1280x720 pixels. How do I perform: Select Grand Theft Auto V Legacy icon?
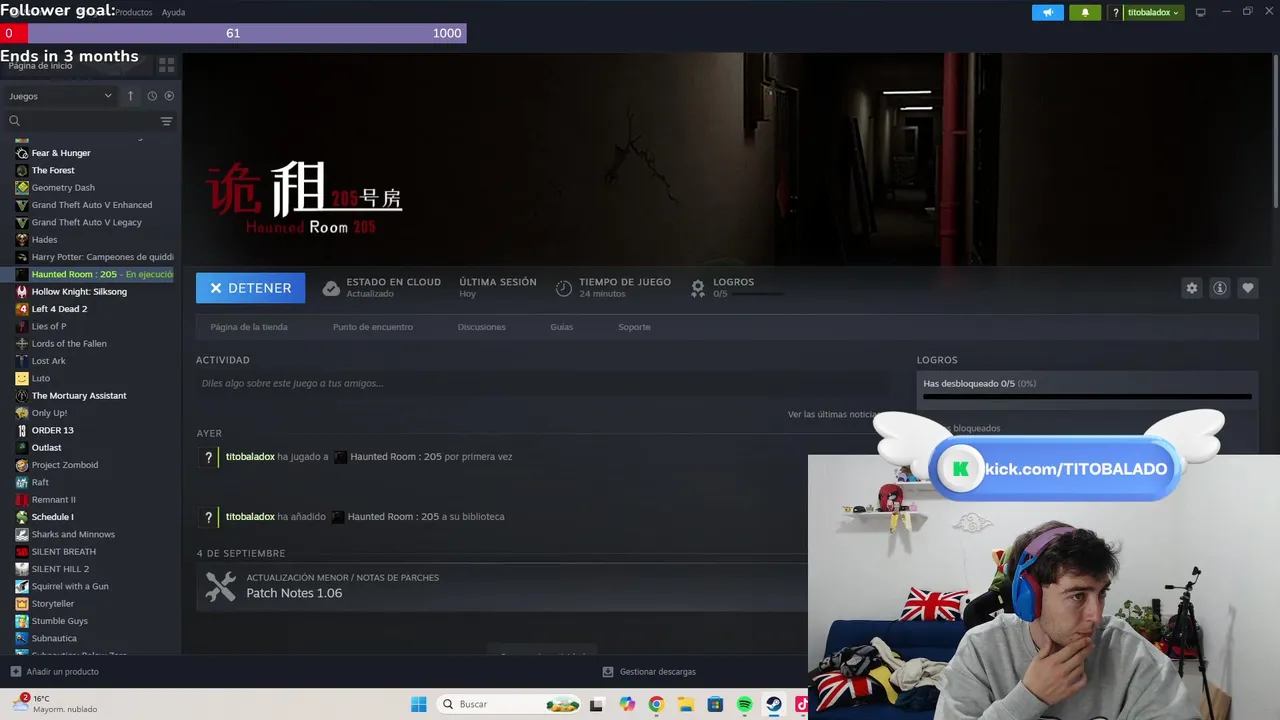(22, 222)
